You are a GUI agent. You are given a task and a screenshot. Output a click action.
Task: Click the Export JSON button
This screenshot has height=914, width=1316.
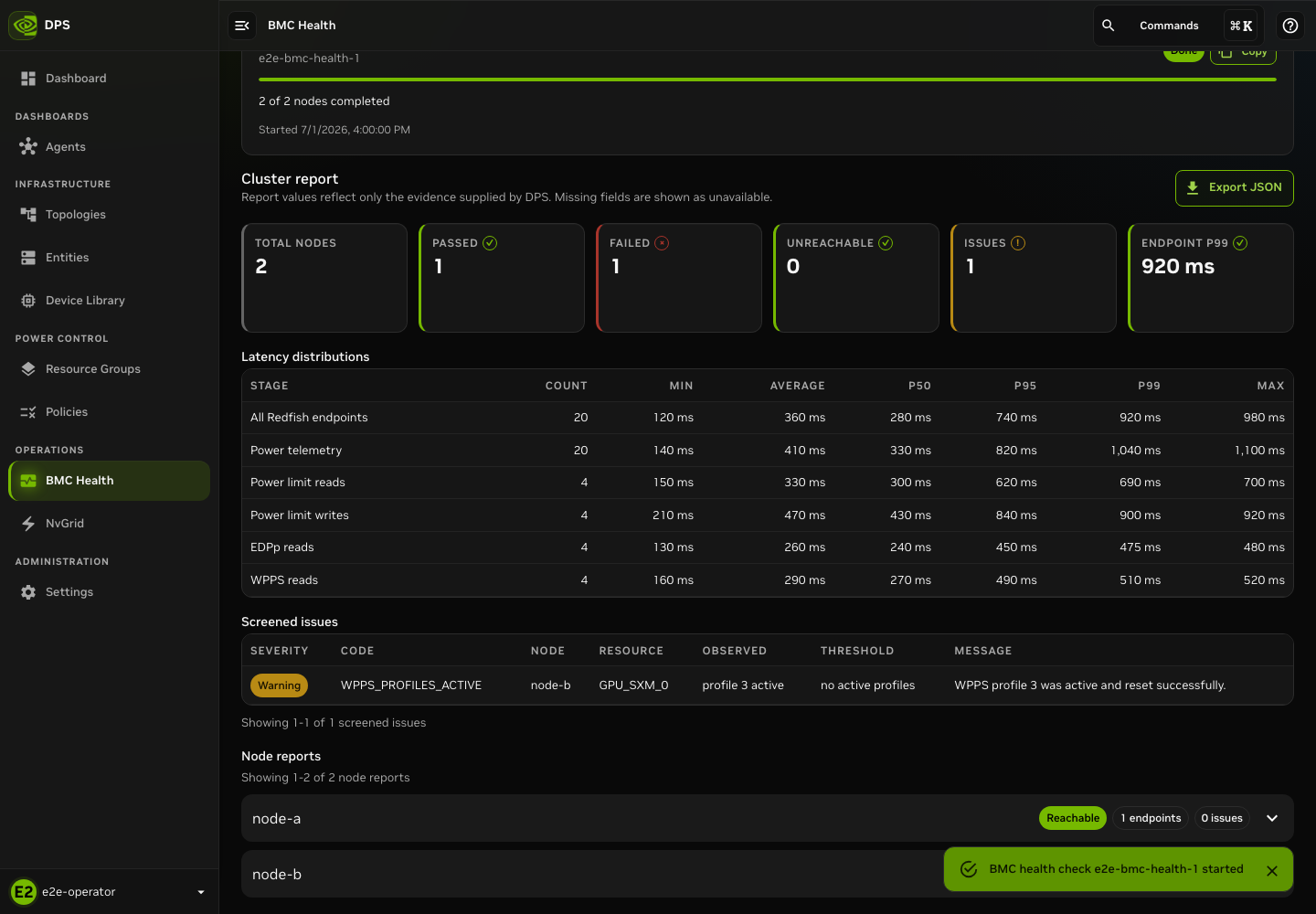point(1234,188)
